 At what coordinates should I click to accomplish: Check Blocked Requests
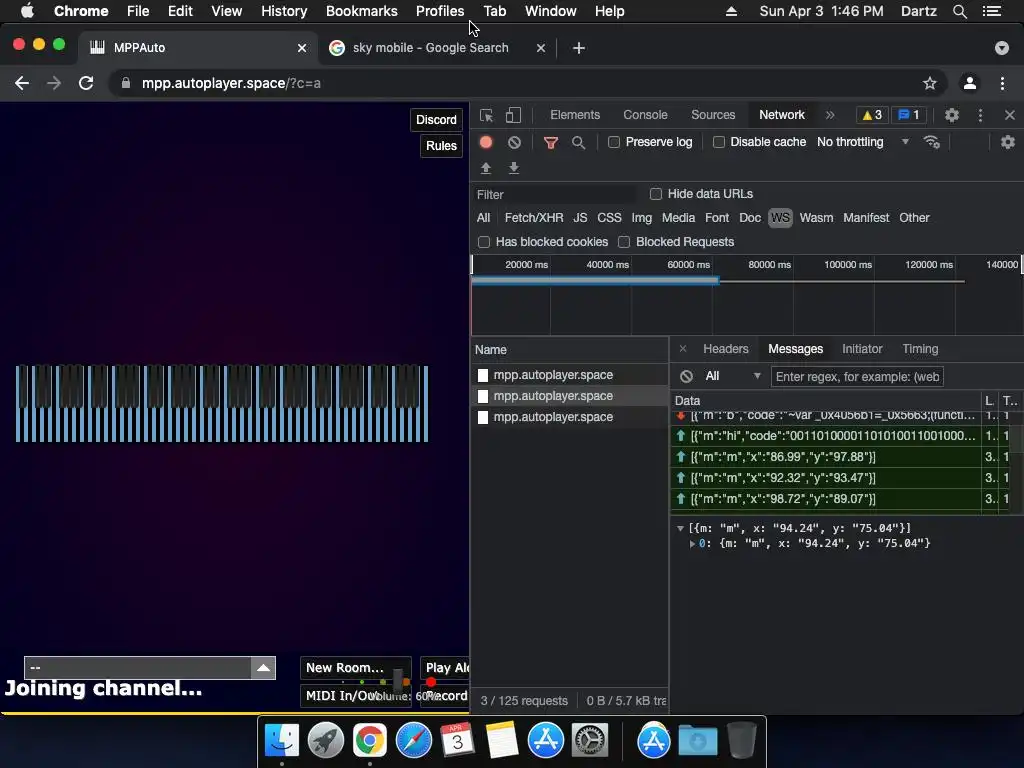[624, 242]
